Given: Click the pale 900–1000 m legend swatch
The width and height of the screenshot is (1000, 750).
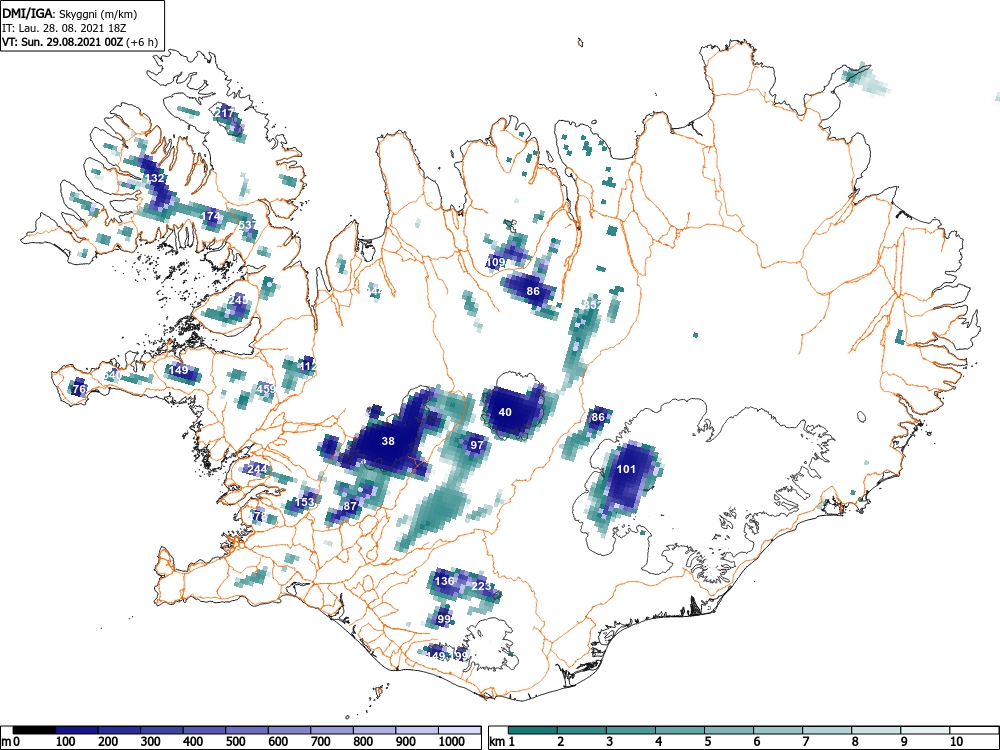Looking at the screenshot, I should click(417, 730).
